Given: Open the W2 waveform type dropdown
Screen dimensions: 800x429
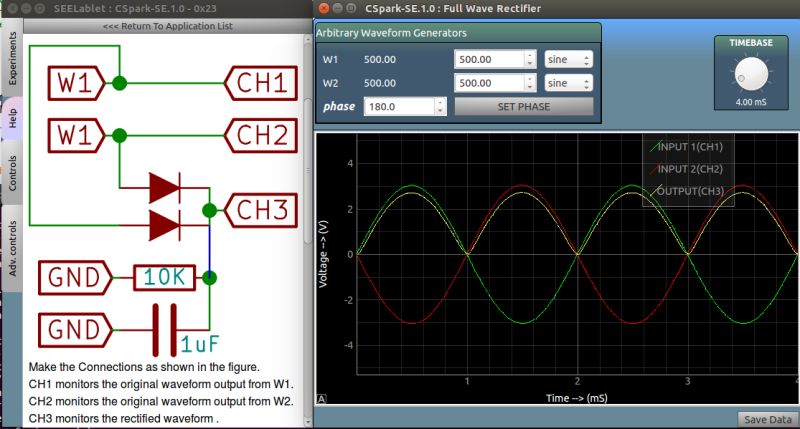Looking at the screenshot, I should pyautogui.click(x=568, y=83).
